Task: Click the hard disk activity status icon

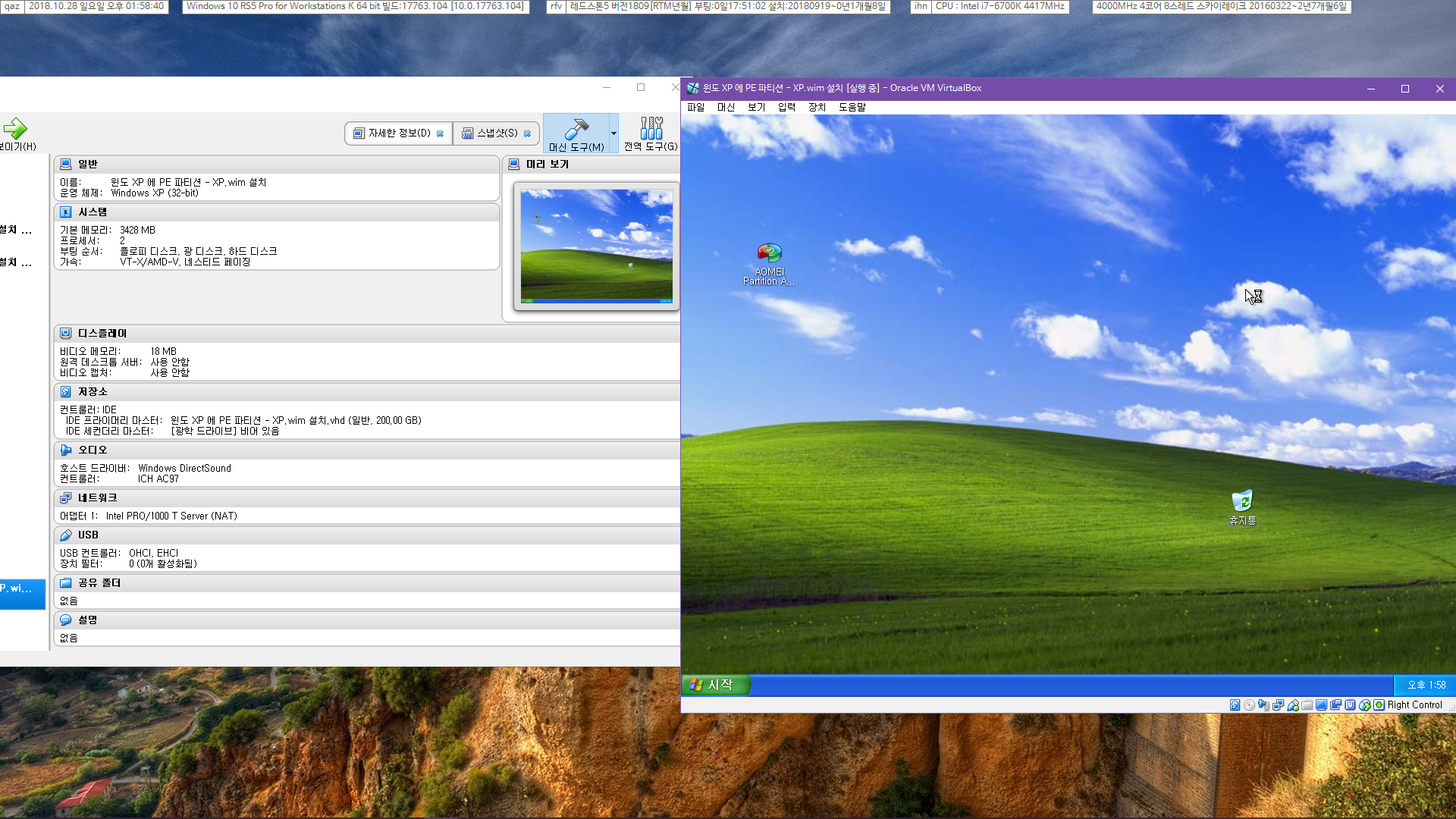Action: coord(1235,705)
